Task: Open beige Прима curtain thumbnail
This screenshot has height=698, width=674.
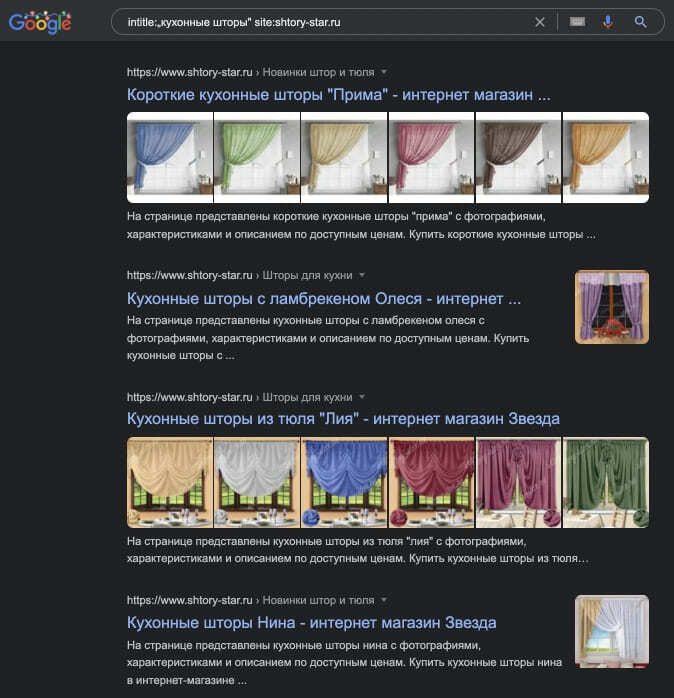Action: (344, 157)
